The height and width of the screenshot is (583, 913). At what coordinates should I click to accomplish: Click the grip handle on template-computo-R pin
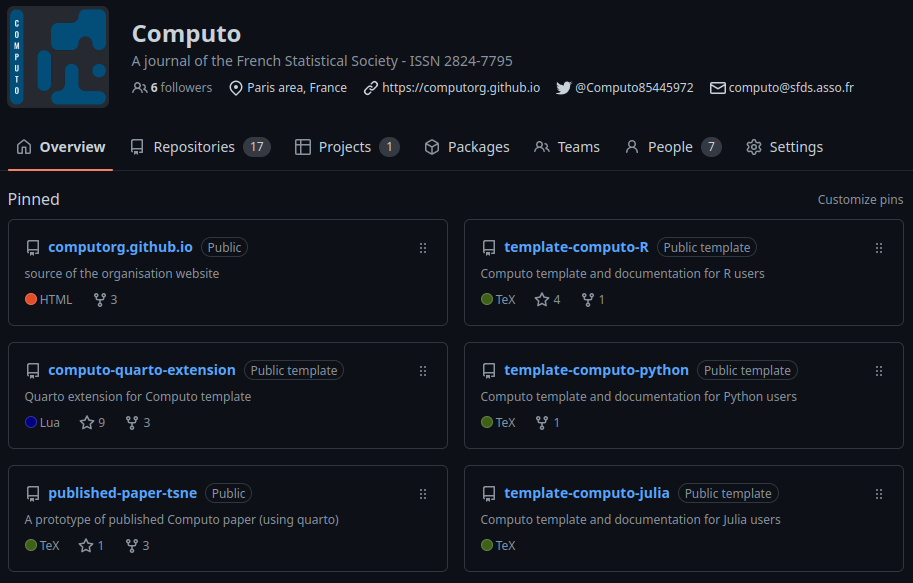point(879,248)
